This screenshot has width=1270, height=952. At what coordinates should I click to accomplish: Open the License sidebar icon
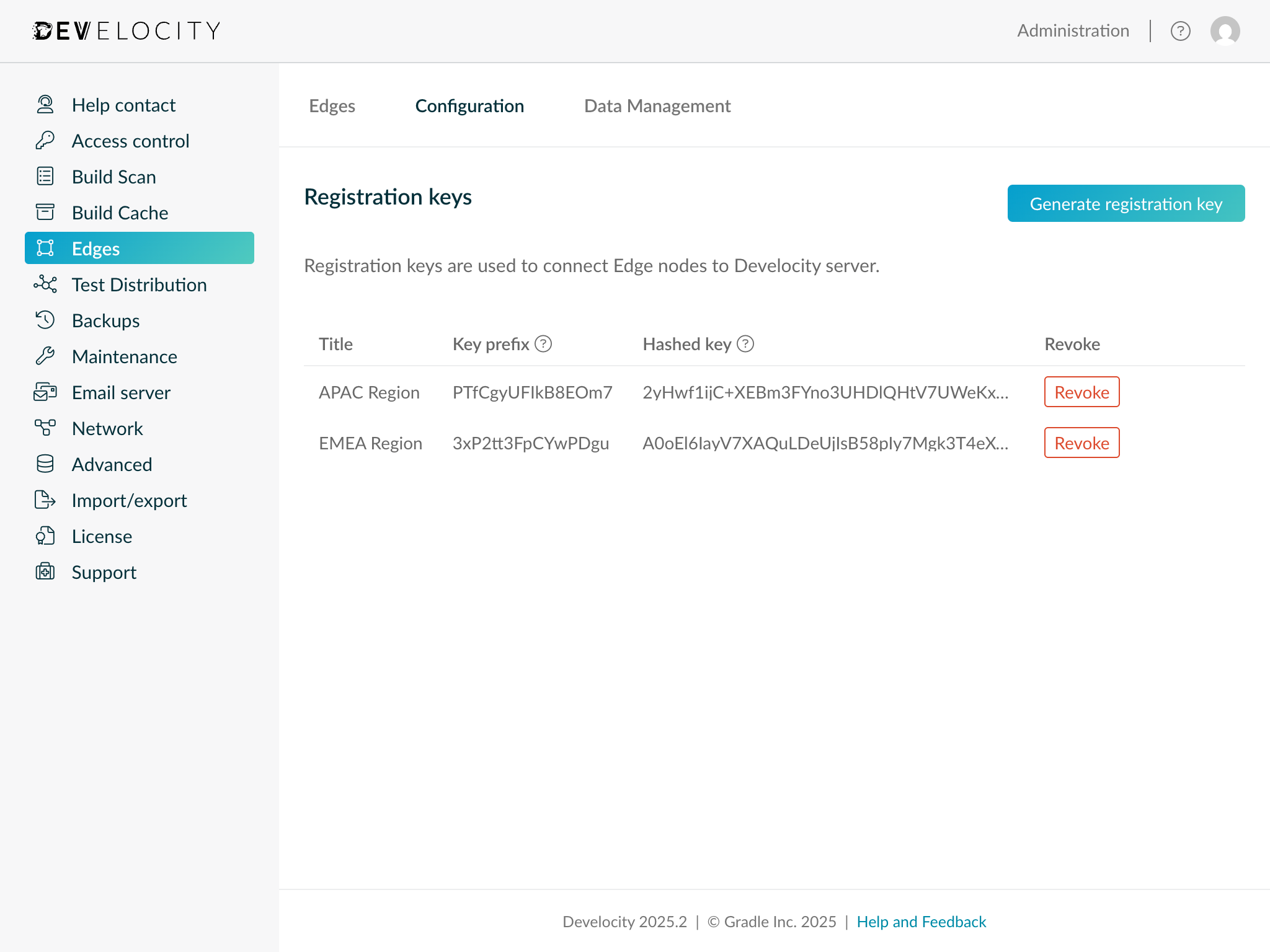44,536
